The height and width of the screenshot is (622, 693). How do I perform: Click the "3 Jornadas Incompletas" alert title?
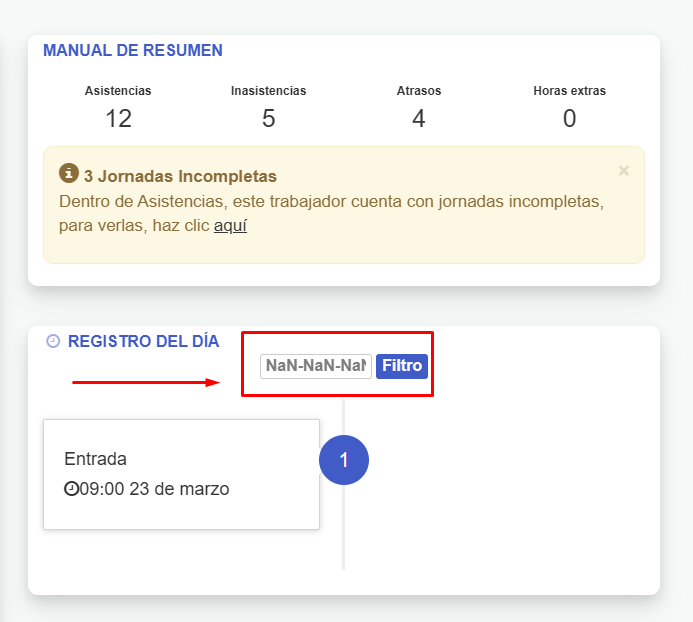(x=180, y=176)
